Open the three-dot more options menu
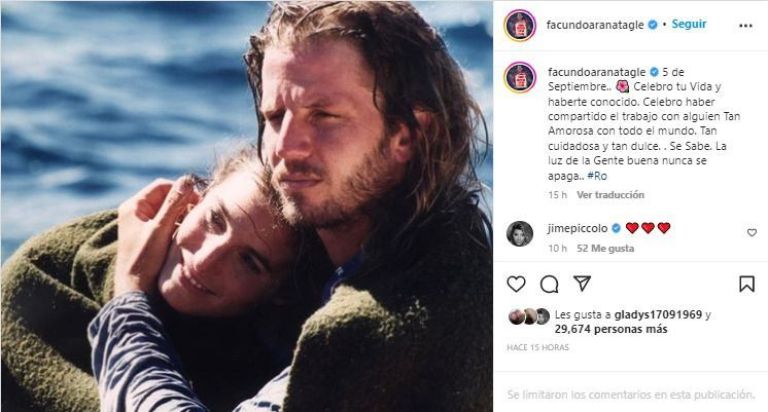The image size is (768, 412). (745, 25)
